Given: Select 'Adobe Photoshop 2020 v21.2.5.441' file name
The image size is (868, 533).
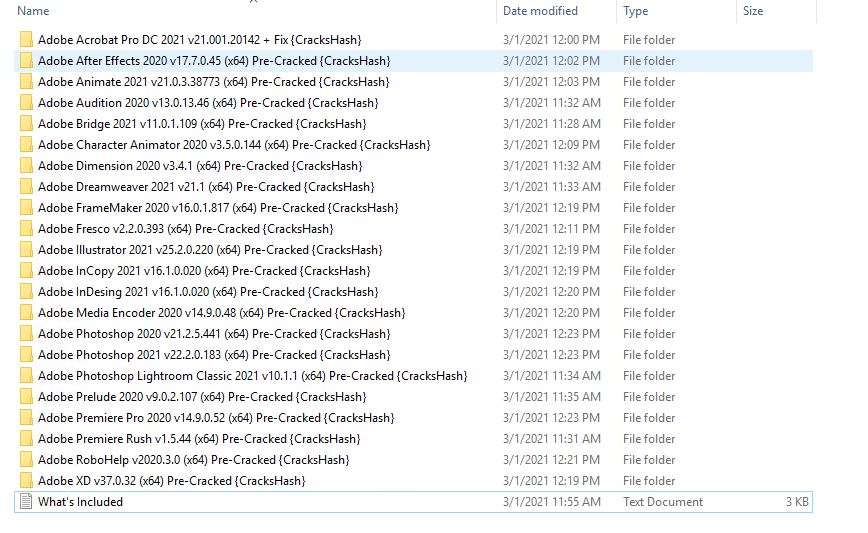Looking at the screenshot, I should tap(214, 334).
